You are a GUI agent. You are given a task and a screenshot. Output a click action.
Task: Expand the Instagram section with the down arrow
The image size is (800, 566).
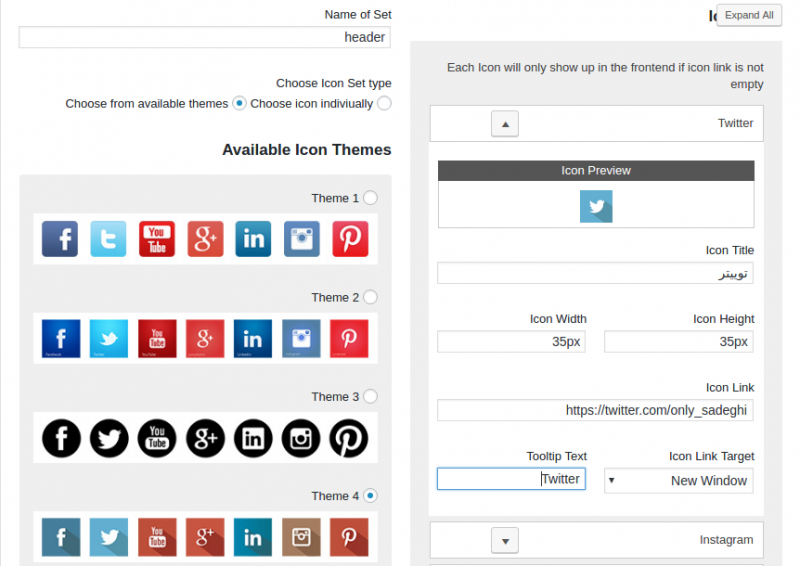(x=505, y=540)
